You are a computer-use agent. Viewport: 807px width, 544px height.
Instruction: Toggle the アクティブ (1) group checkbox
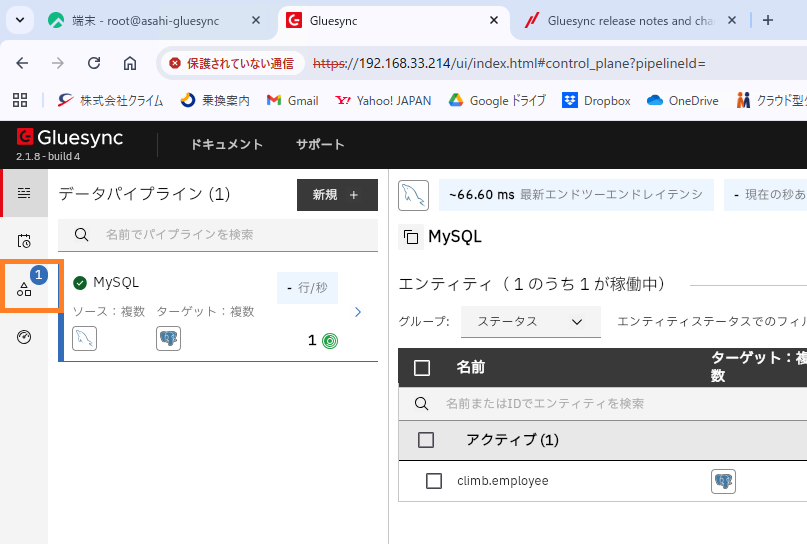[426, 440]
